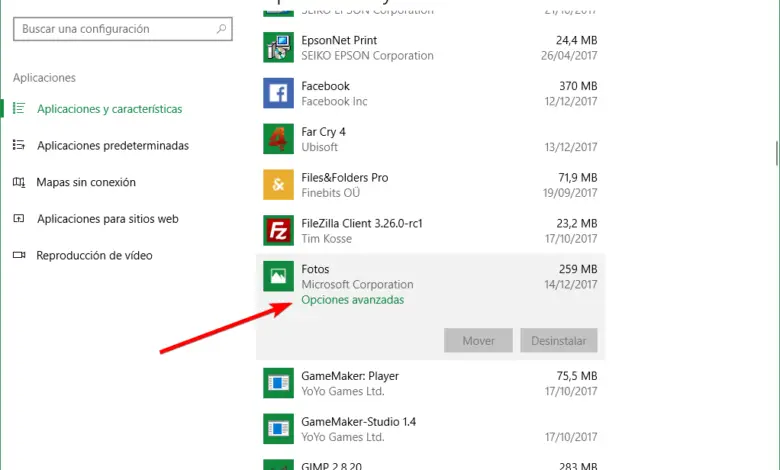780x470 pixels.
Task: Select the Fotos entry name
Action: click(x=315, y=269)
